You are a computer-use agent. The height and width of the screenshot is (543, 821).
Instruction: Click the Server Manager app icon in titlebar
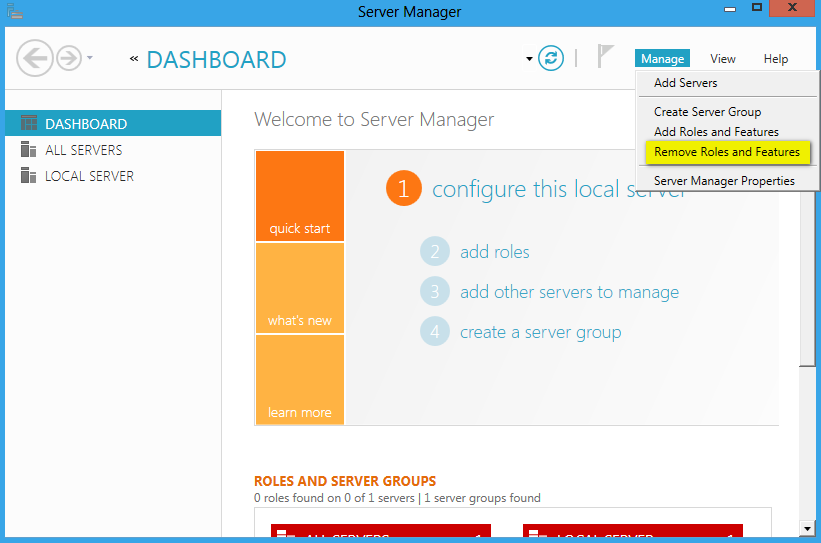15,11
